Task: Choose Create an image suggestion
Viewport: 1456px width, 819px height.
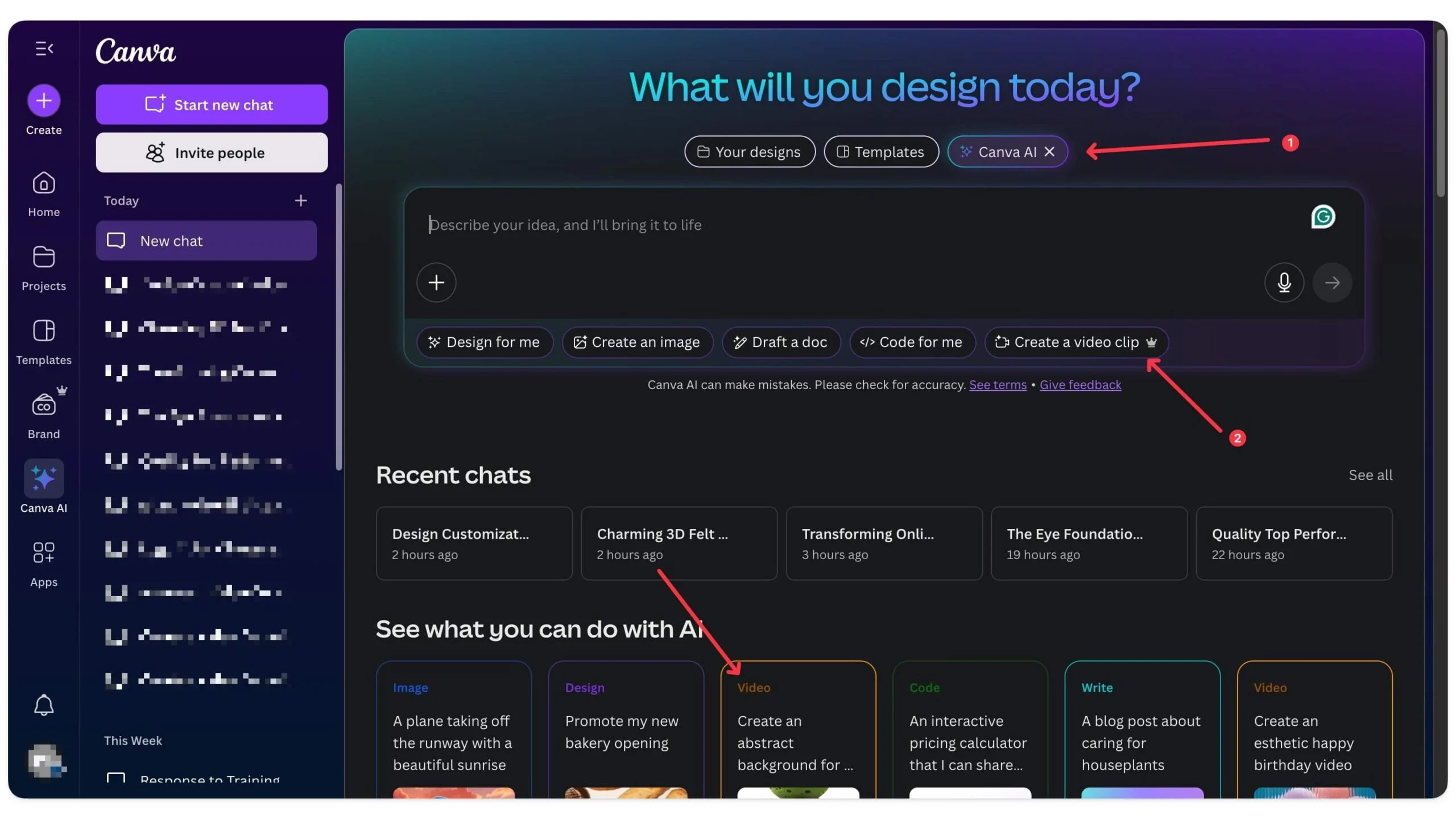Action: (638, 342)
